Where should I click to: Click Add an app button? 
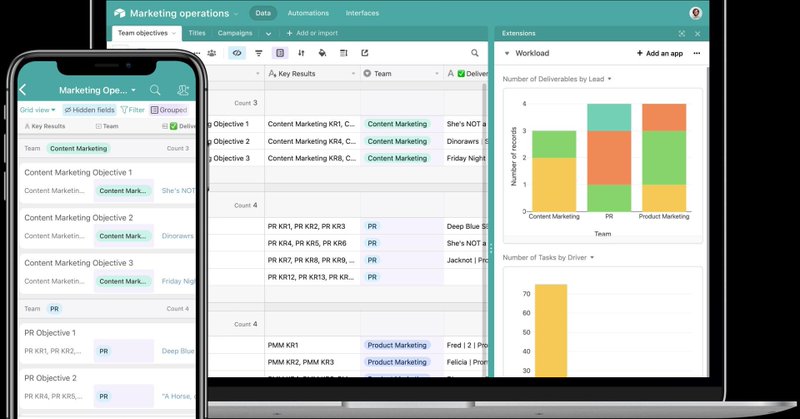pyautogui.click(x=659, y=53)
